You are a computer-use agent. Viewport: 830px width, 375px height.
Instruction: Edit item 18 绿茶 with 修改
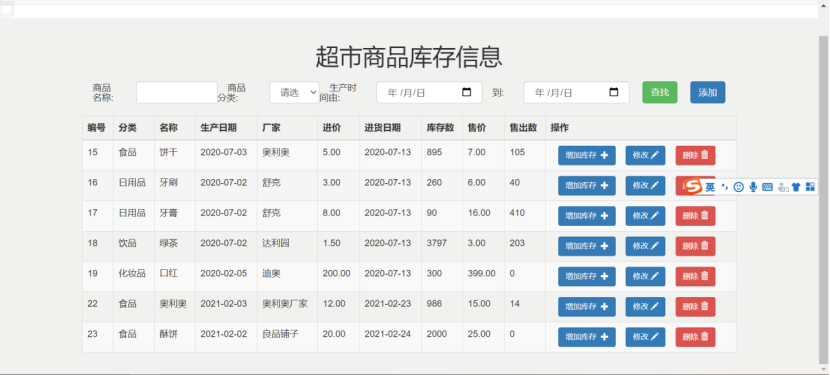pyautogui.click(x=645, y=246)
